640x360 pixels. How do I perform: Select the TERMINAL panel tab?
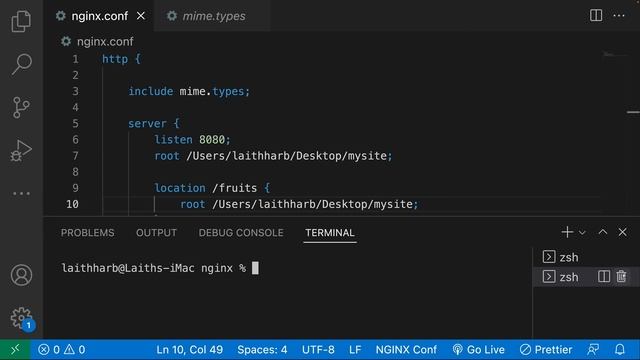click(330, 233)
